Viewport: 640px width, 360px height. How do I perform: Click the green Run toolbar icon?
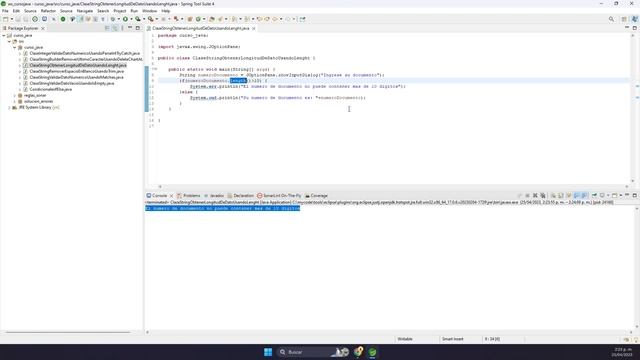[x=125, y=19]
